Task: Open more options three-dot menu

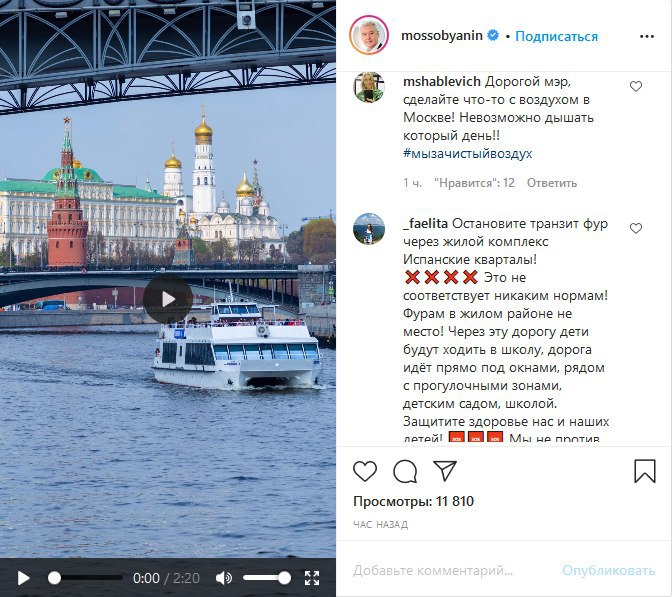Action: click(x=647, y=36)
